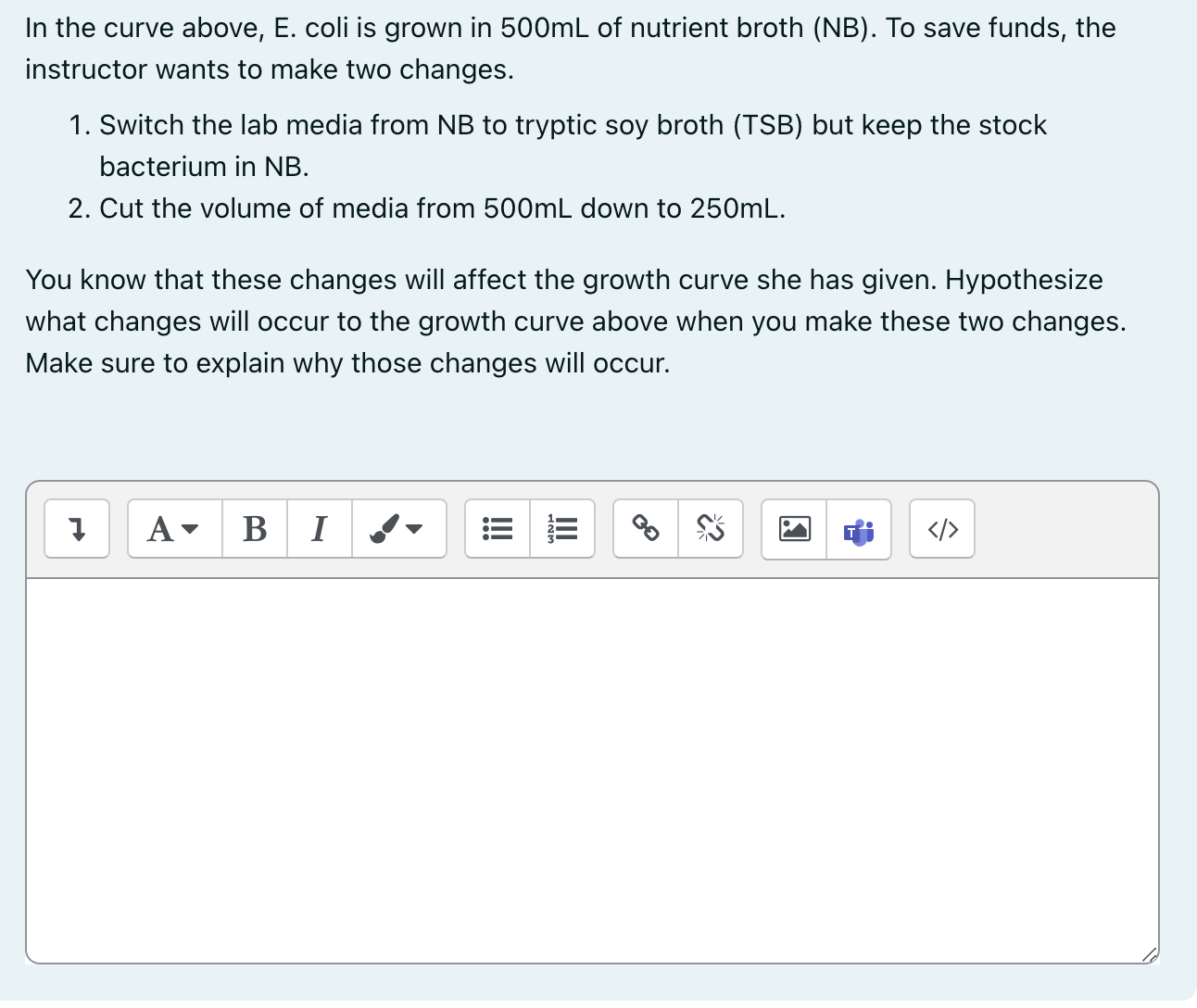Expand additional toolbar rows with the arrow button
Image resolution: width=1197 pixels, height=1008 pixels.
point(77,529)
